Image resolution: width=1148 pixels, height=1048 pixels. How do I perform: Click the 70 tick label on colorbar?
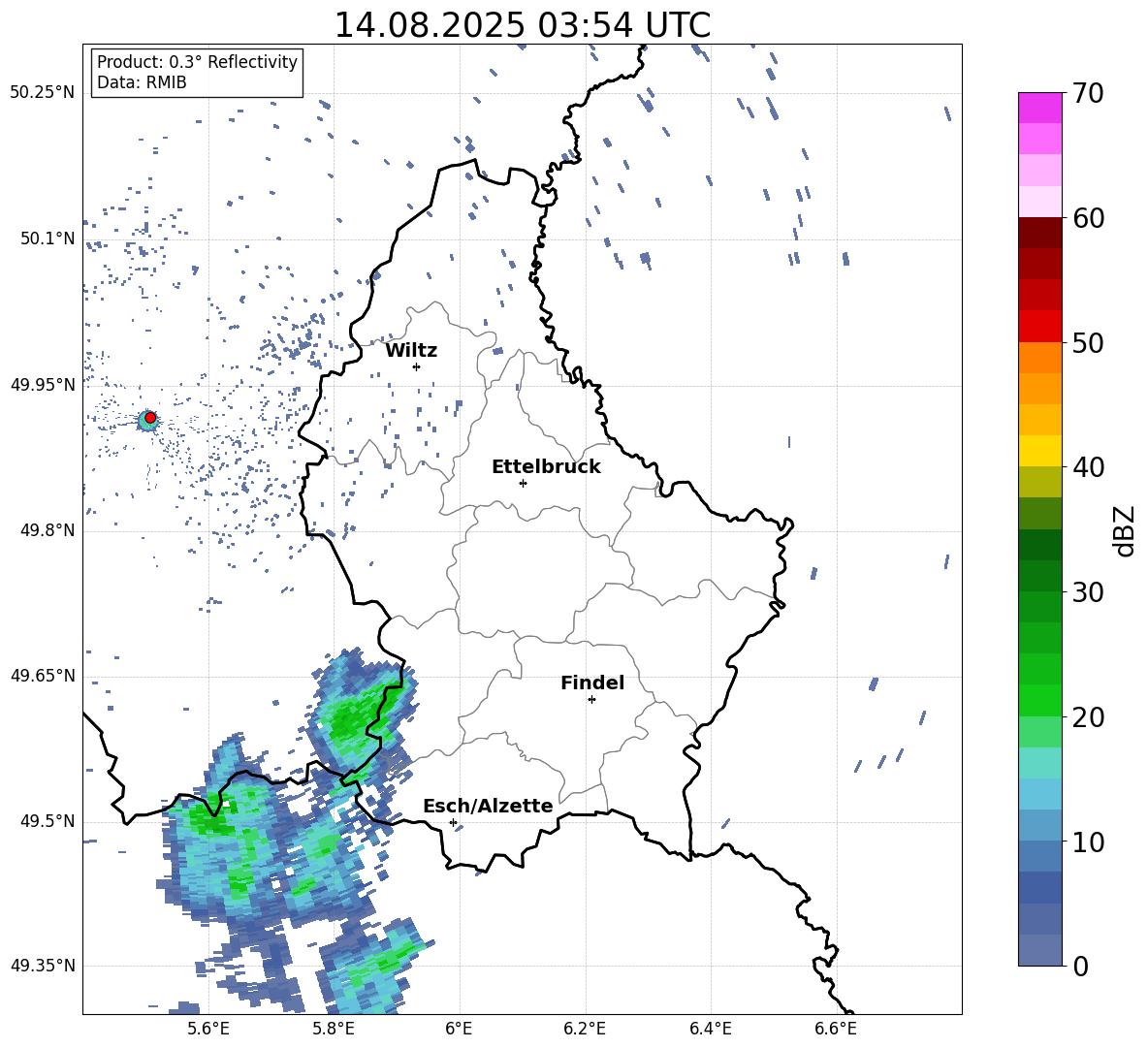point(1088,94)
